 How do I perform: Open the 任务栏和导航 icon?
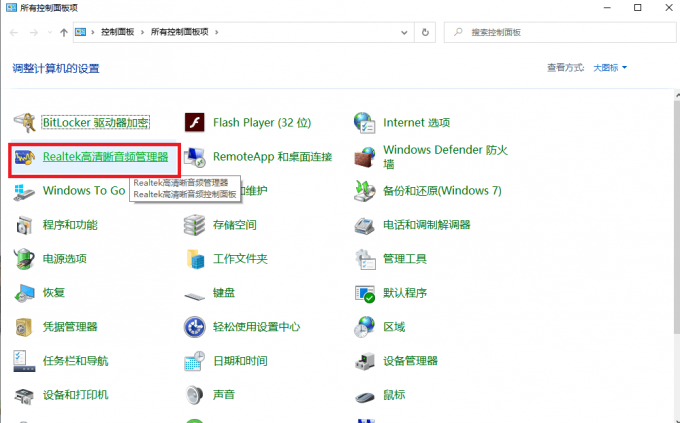24,361
